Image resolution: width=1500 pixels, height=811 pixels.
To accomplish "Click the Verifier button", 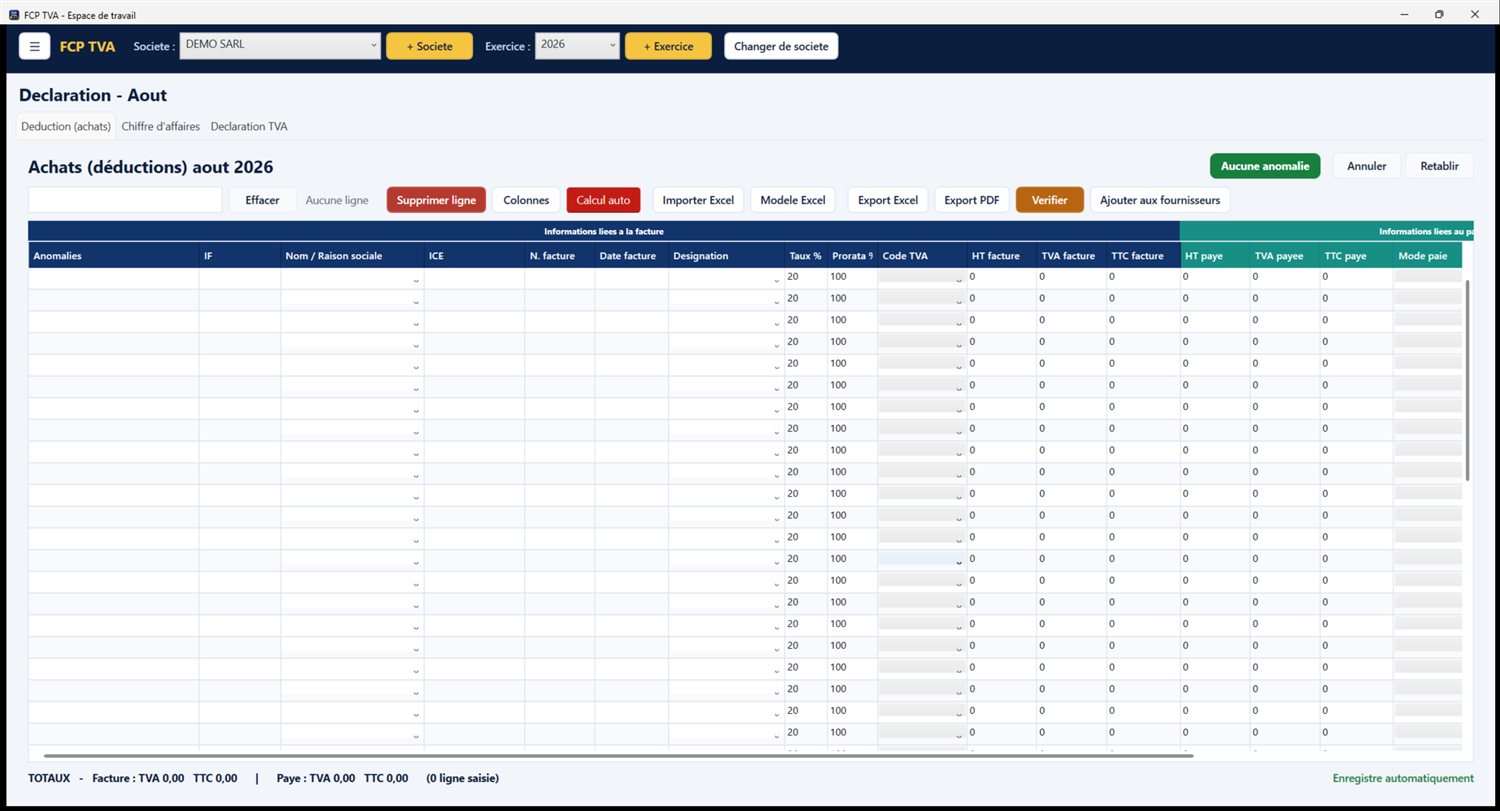I will 1050,200.
